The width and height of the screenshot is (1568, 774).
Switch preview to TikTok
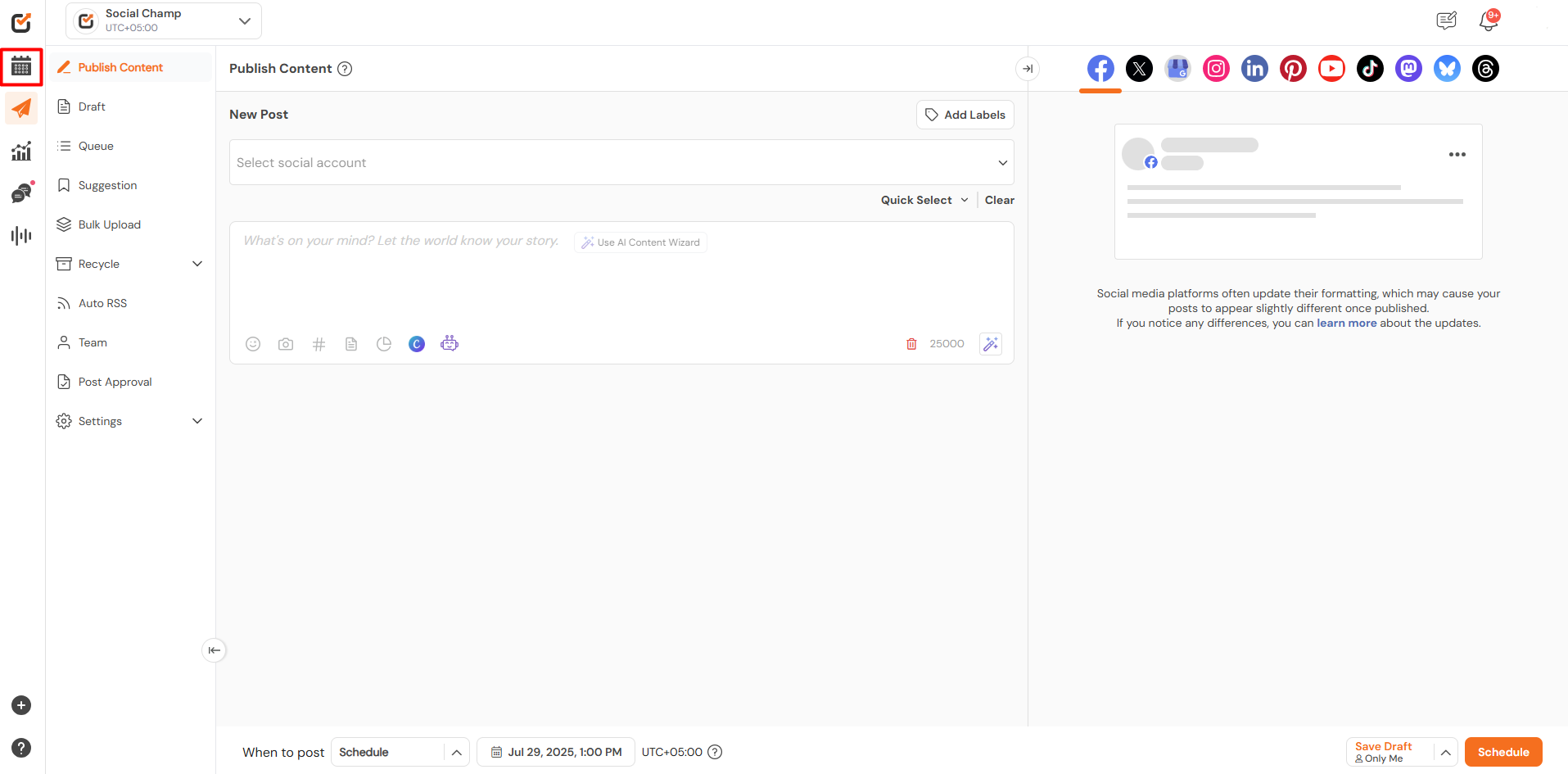(1370, 69)
